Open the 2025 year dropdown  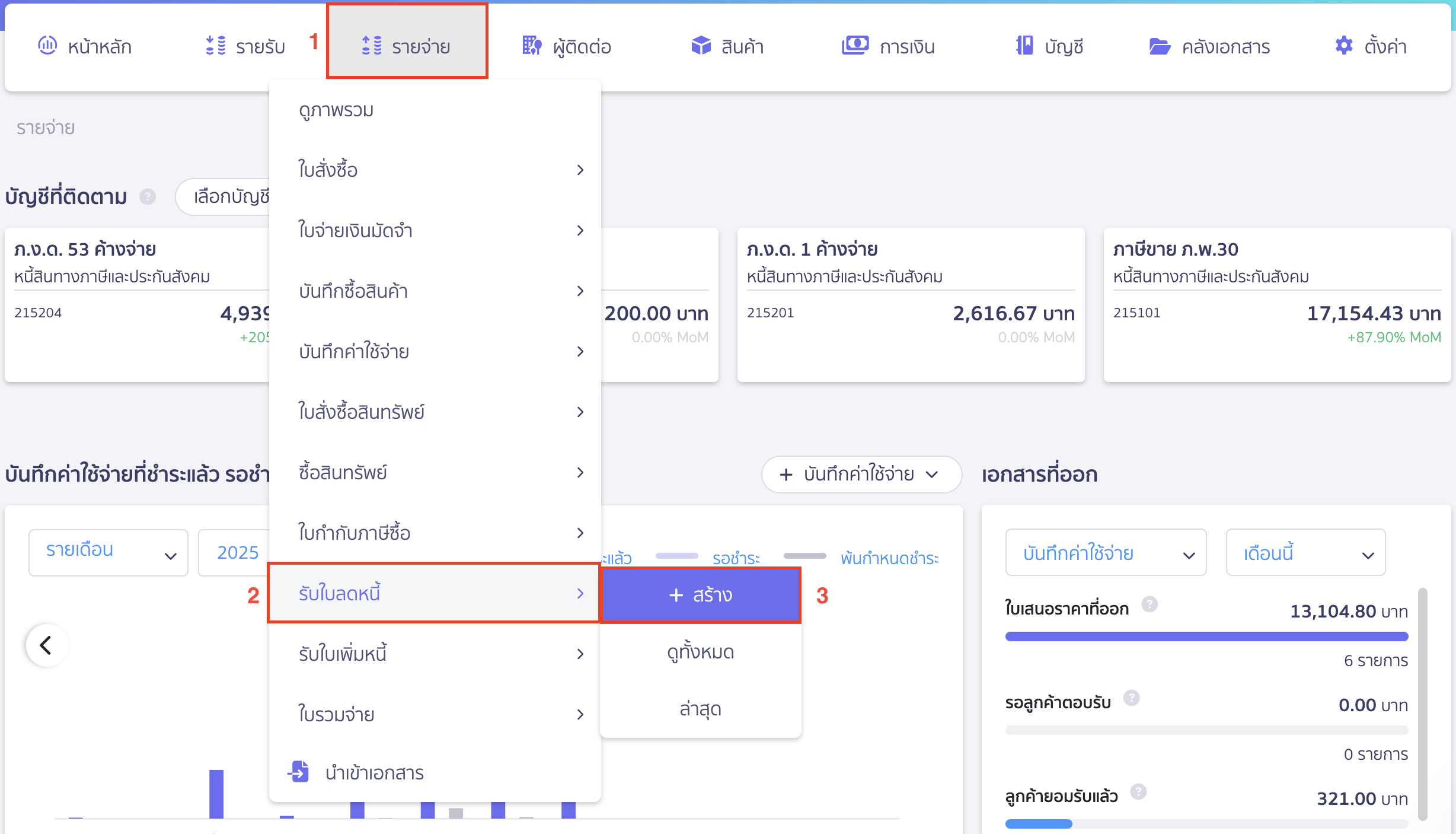(235, 552)
